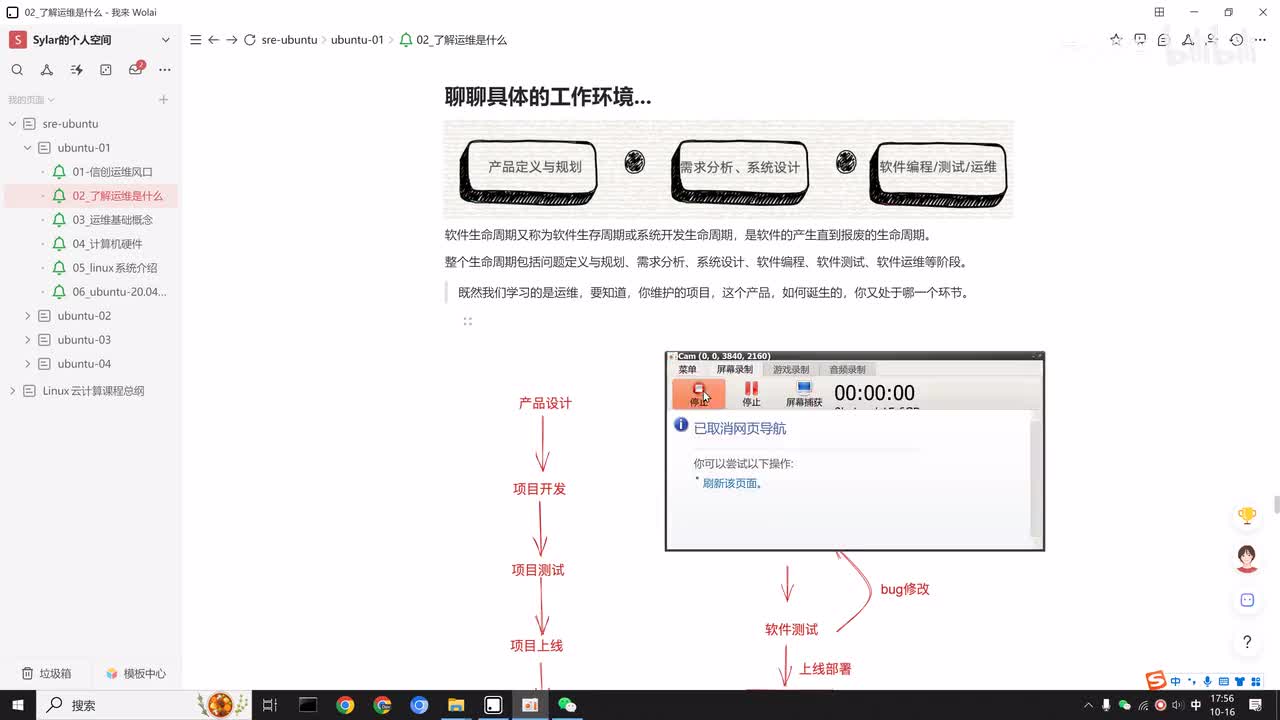Open the graph view icon in sidebar
Viewport: 1280px width, 720px height.
[46, 70]
